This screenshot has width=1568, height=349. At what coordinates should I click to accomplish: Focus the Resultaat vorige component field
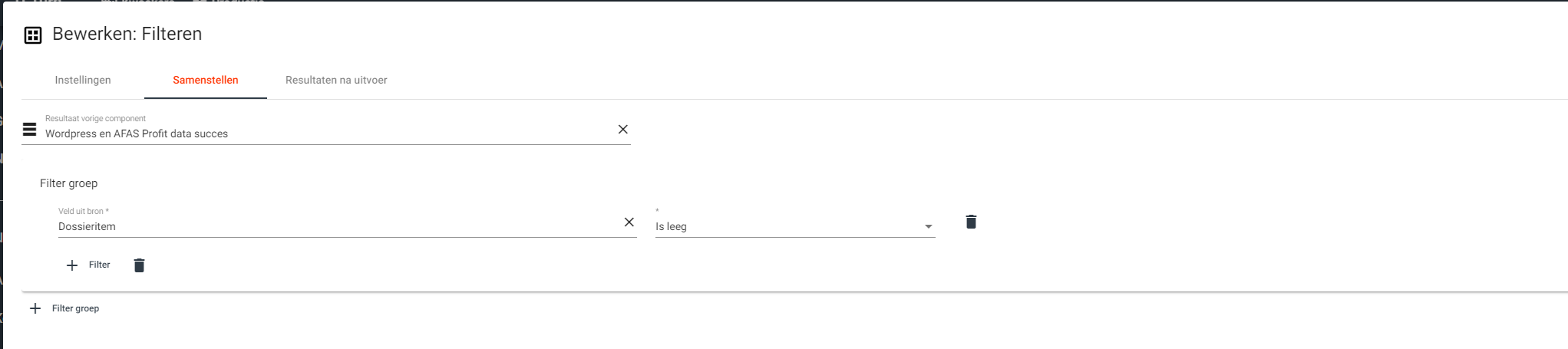[x=322, y=133]
